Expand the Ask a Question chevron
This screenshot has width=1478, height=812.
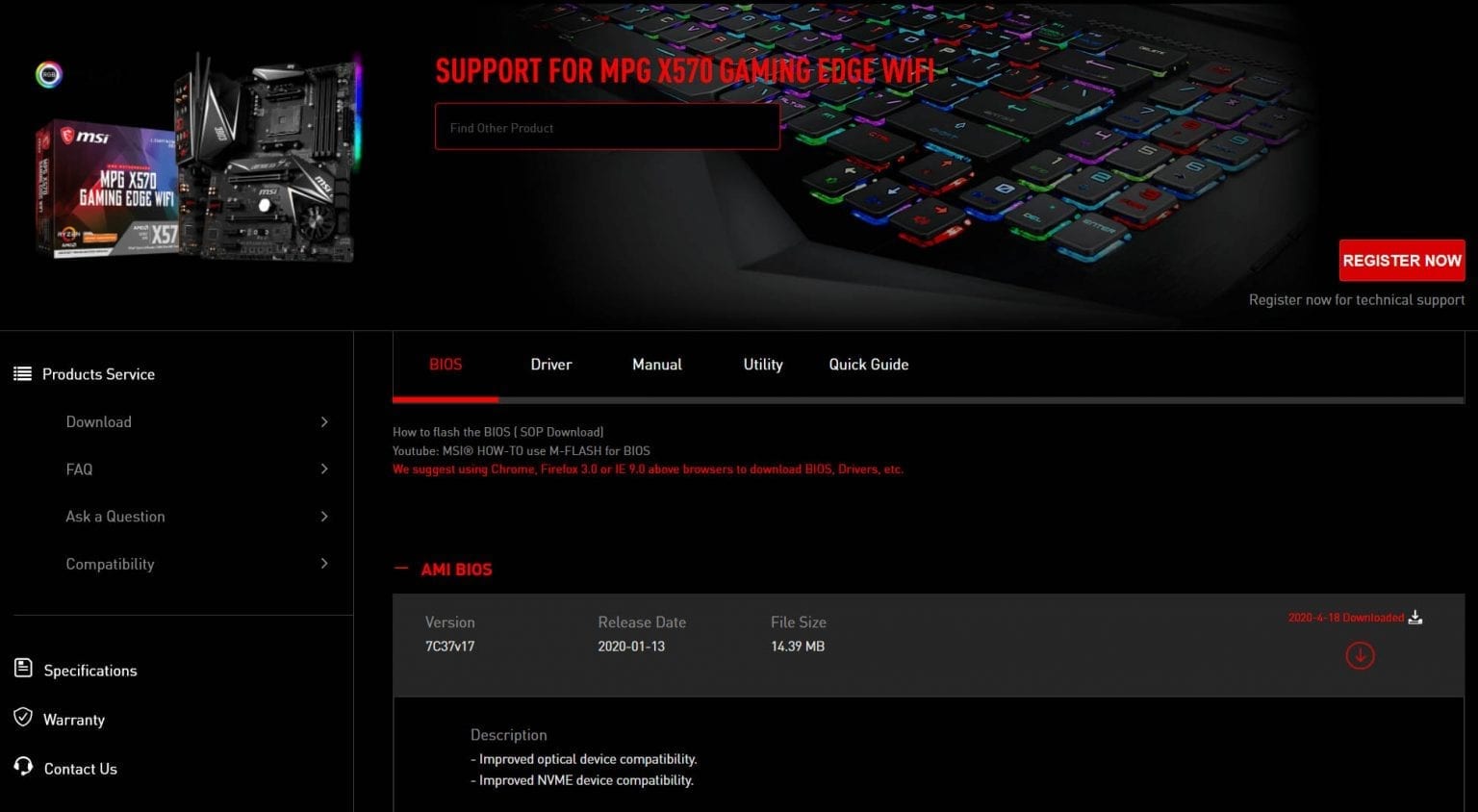324,517
